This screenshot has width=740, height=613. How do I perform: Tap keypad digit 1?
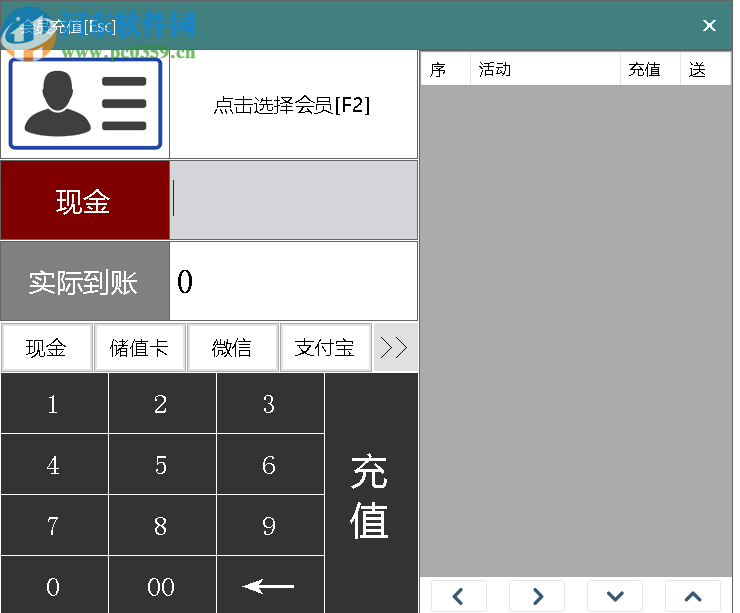[54, 403]
